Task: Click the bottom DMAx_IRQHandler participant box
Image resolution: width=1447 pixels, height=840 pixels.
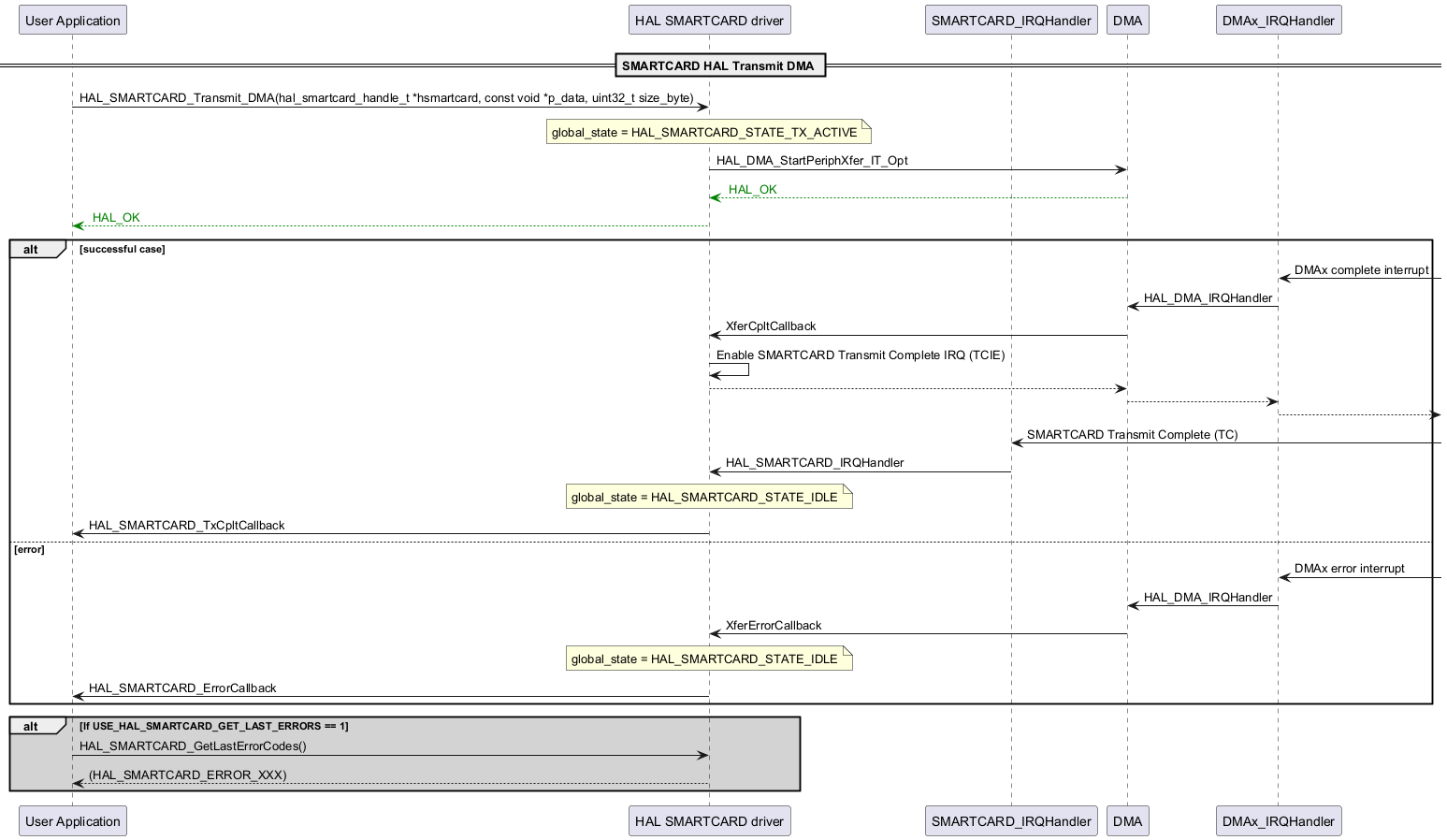Action: click(1278, 821)
